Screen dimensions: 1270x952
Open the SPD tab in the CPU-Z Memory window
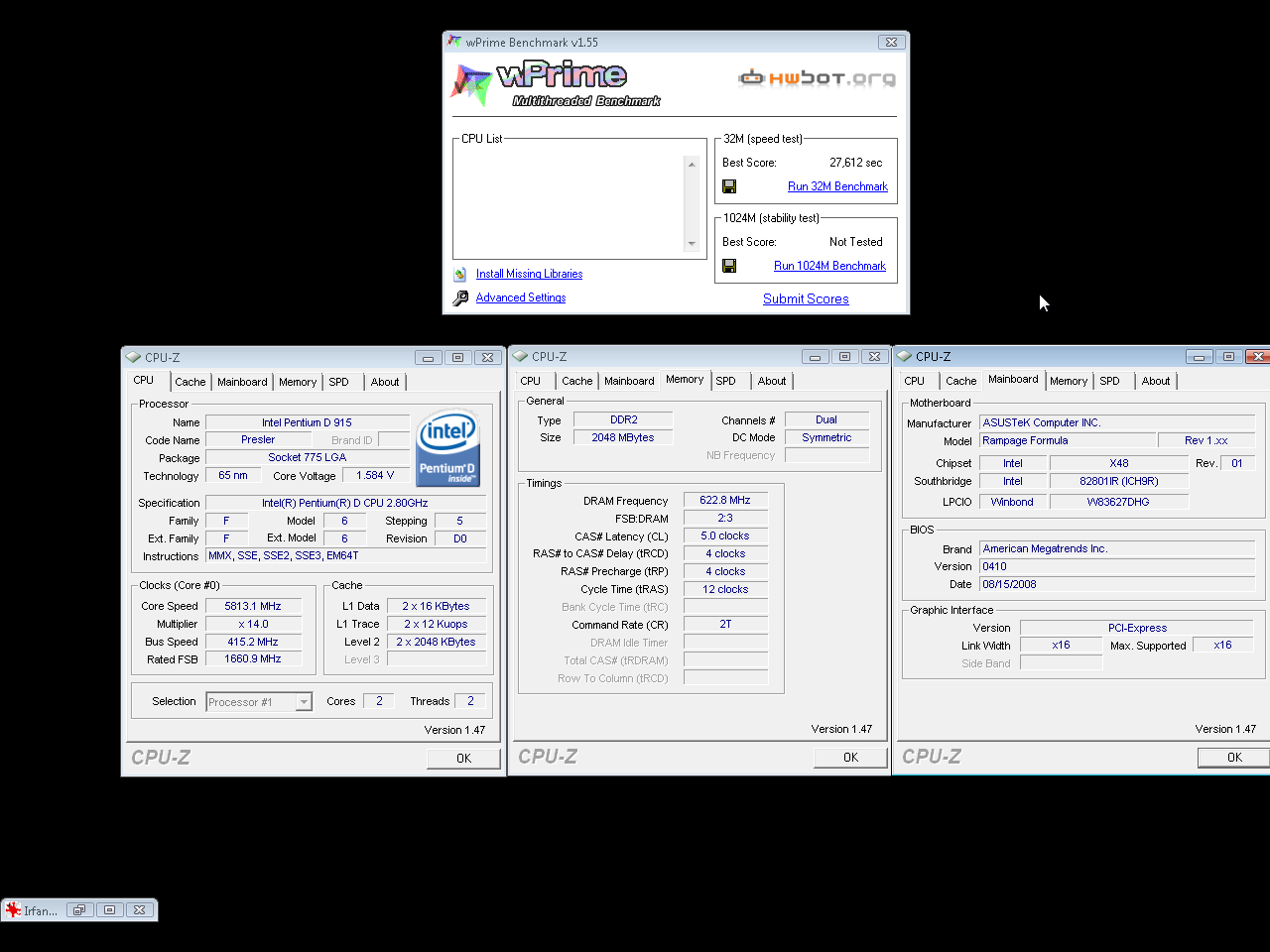726,381
